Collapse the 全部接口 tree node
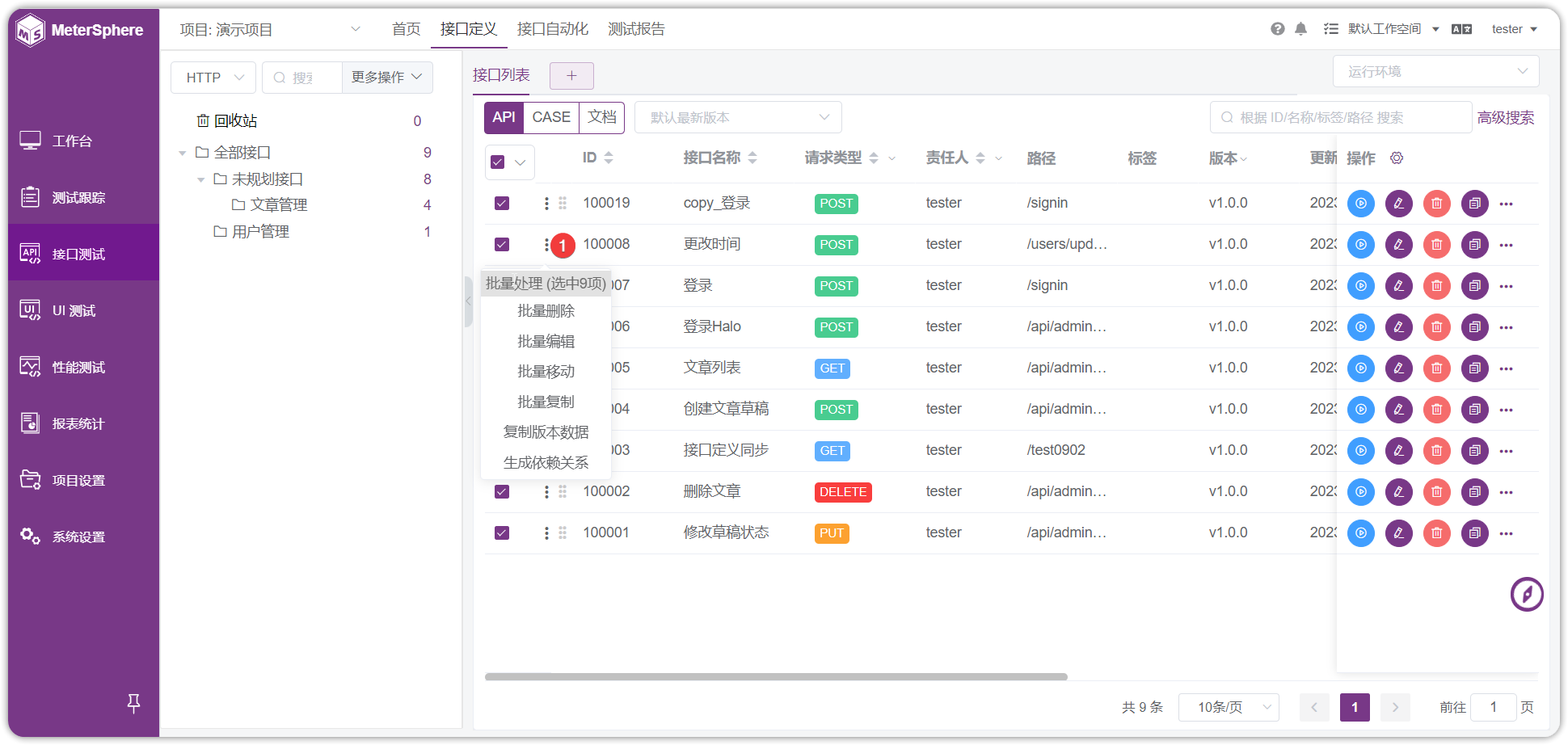Image resolution: width=1568 pixels, height=745 pixels. (183, 153)
